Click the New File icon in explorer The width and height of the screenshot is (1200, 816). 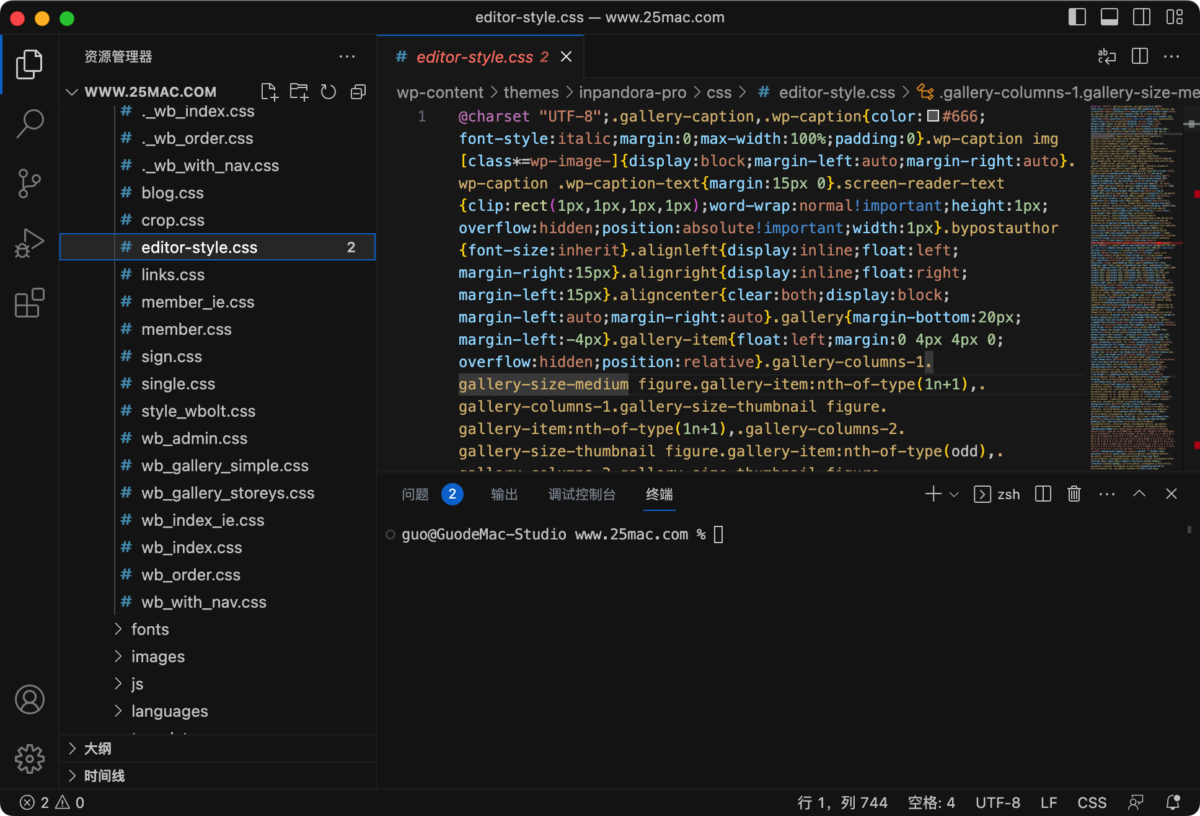click(x=269, y=92)
